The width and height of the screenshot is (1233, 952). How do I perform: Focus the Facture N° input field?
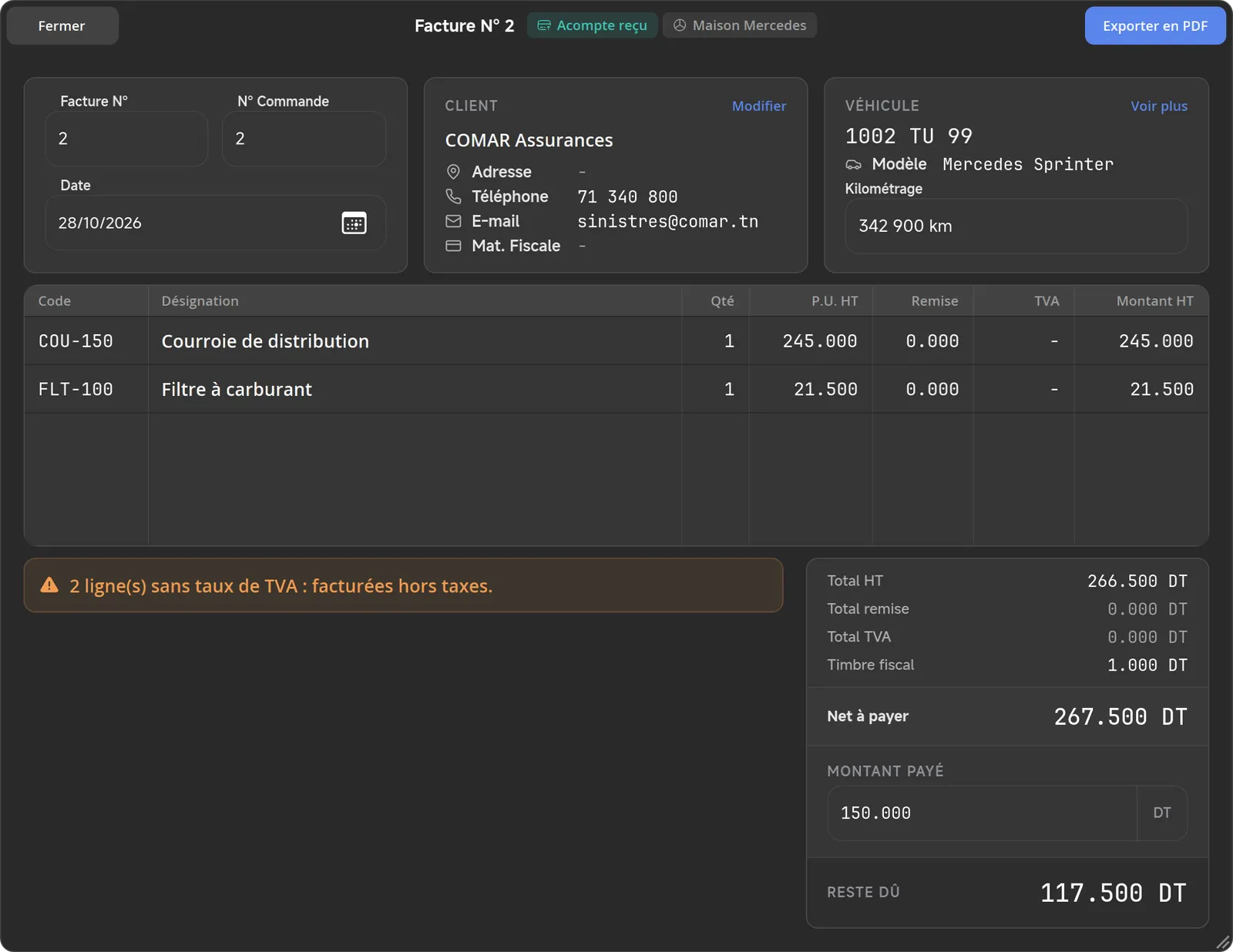point(126,139)
